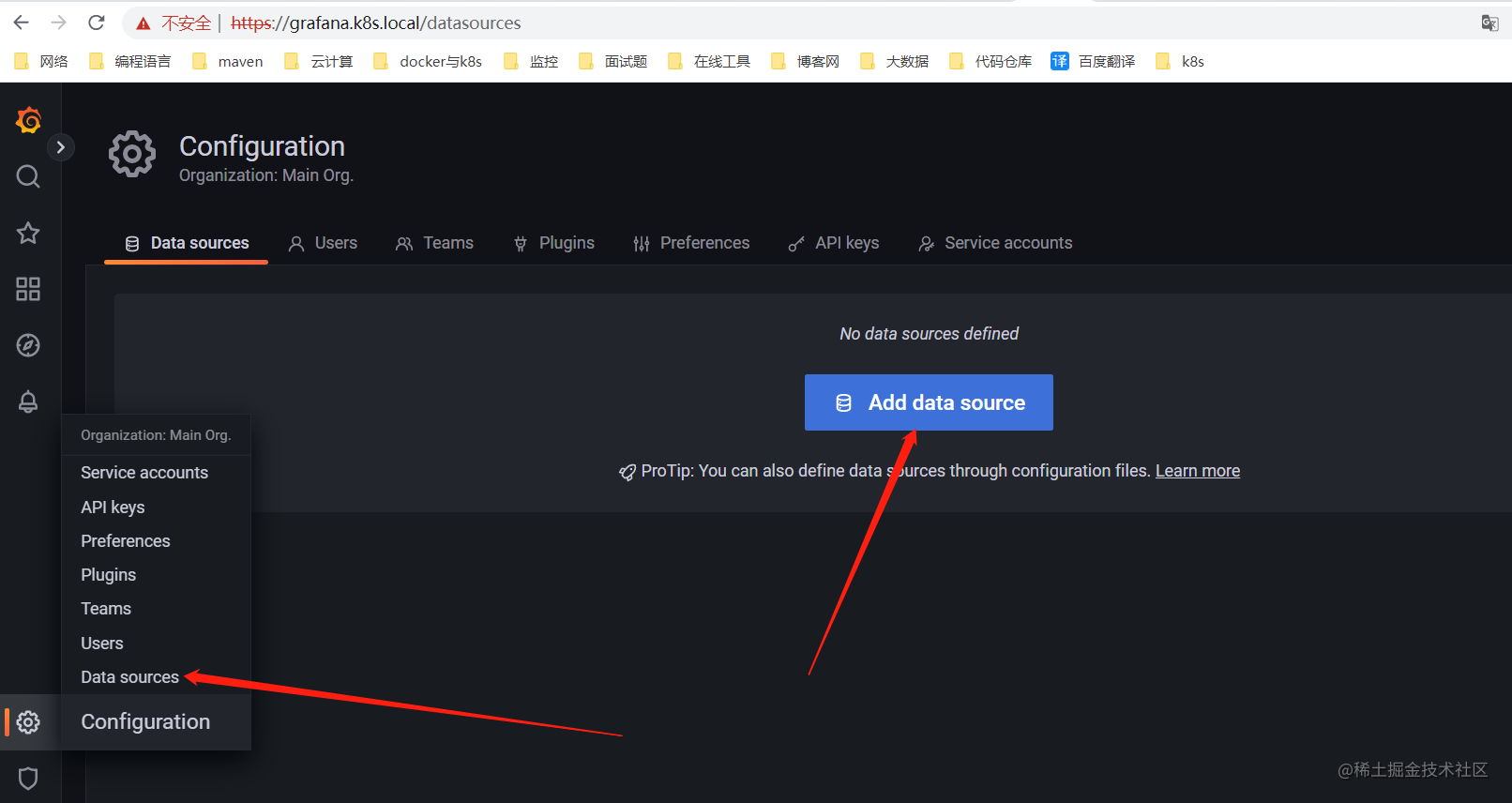Open the docker与k8s bookmark folder
The height and width of the screenshot is (803, 1512).
coord(428,61)
